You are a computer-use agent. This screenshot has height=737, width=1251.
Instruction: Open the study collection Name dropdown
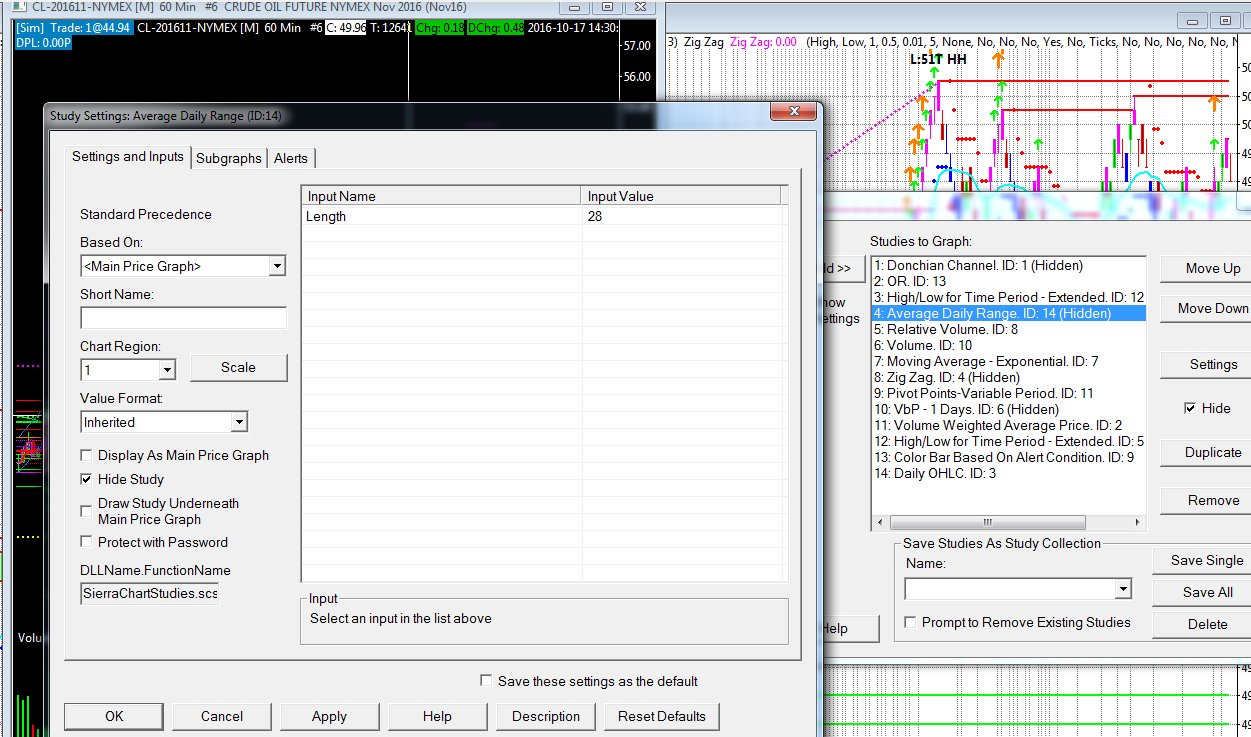pos(1123,589)
